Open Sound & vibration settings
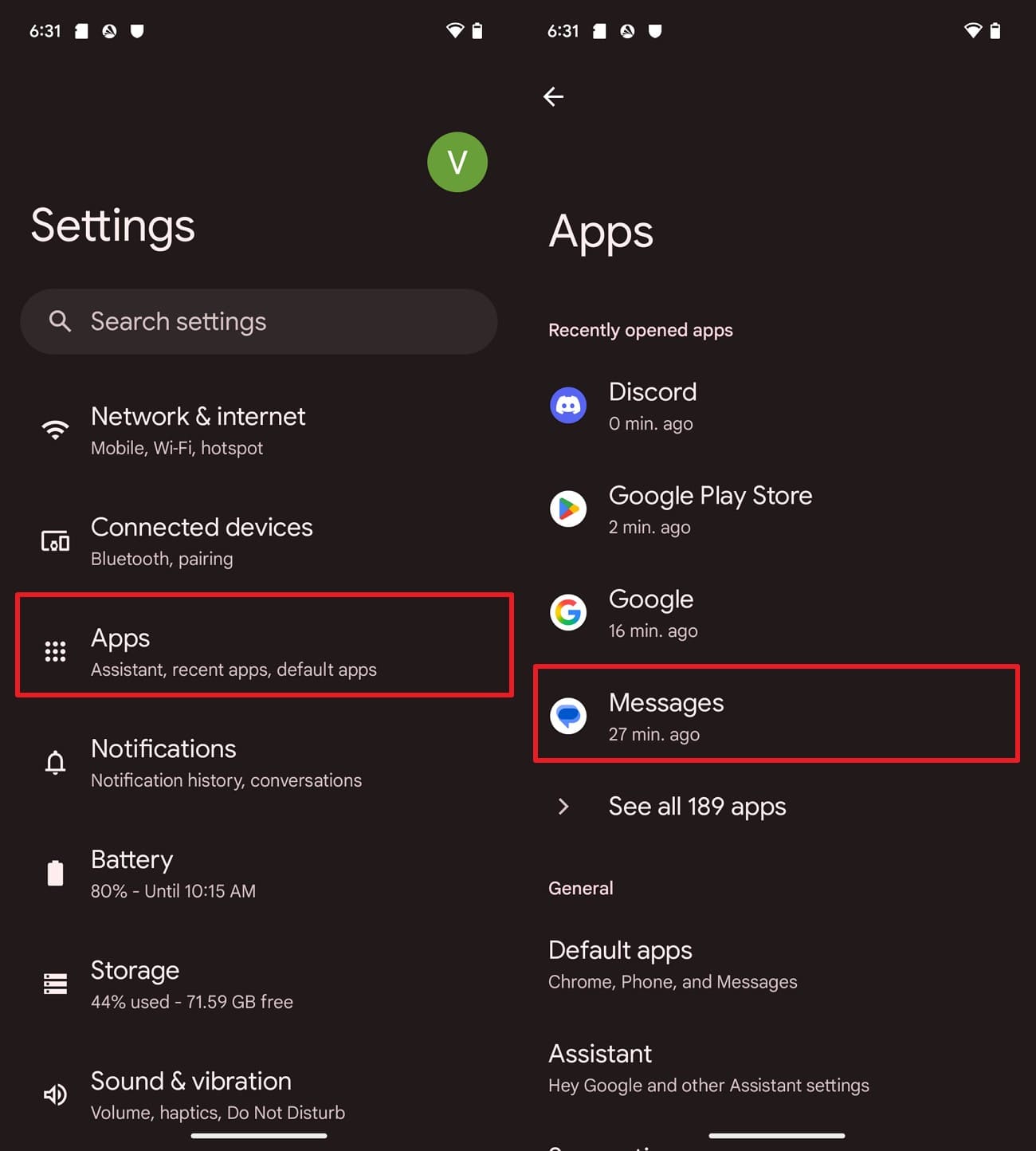The image size is (1036, 1151). coord(259,1095)
